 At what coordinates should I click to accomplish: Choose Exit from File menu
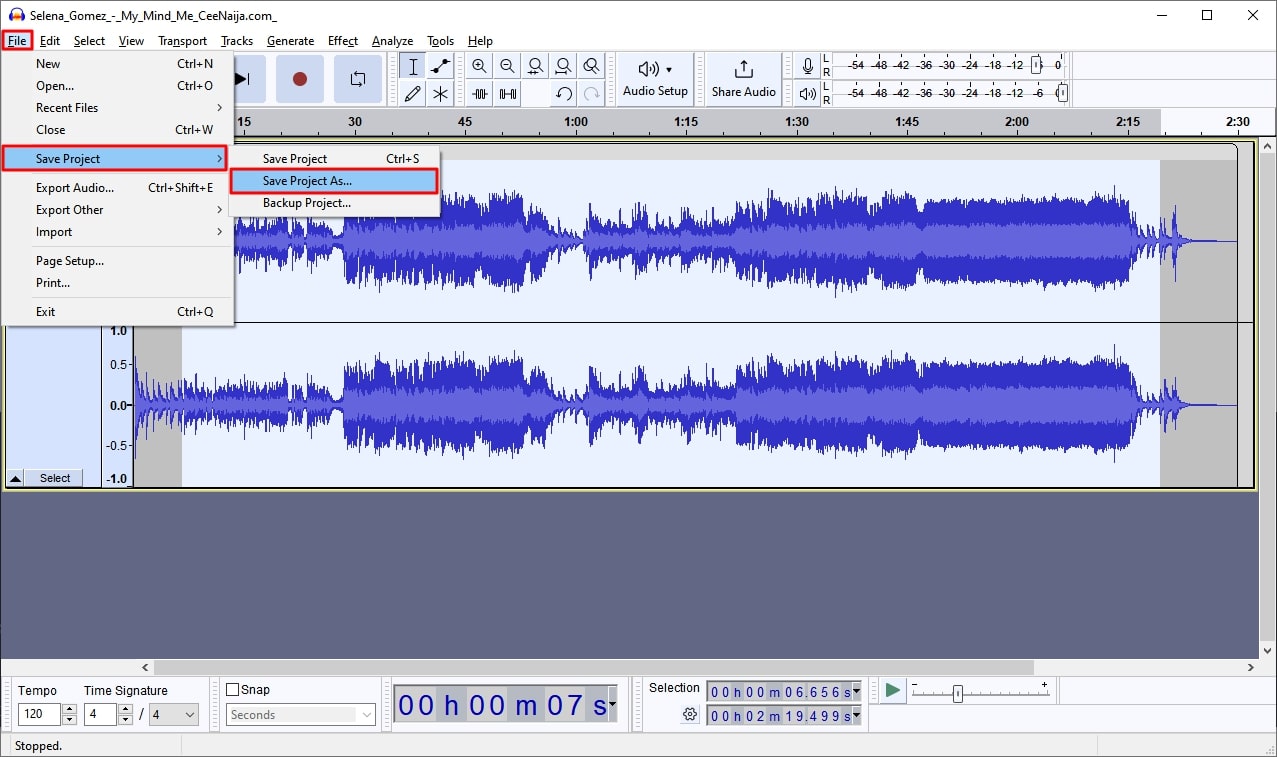tap(118, 312)
